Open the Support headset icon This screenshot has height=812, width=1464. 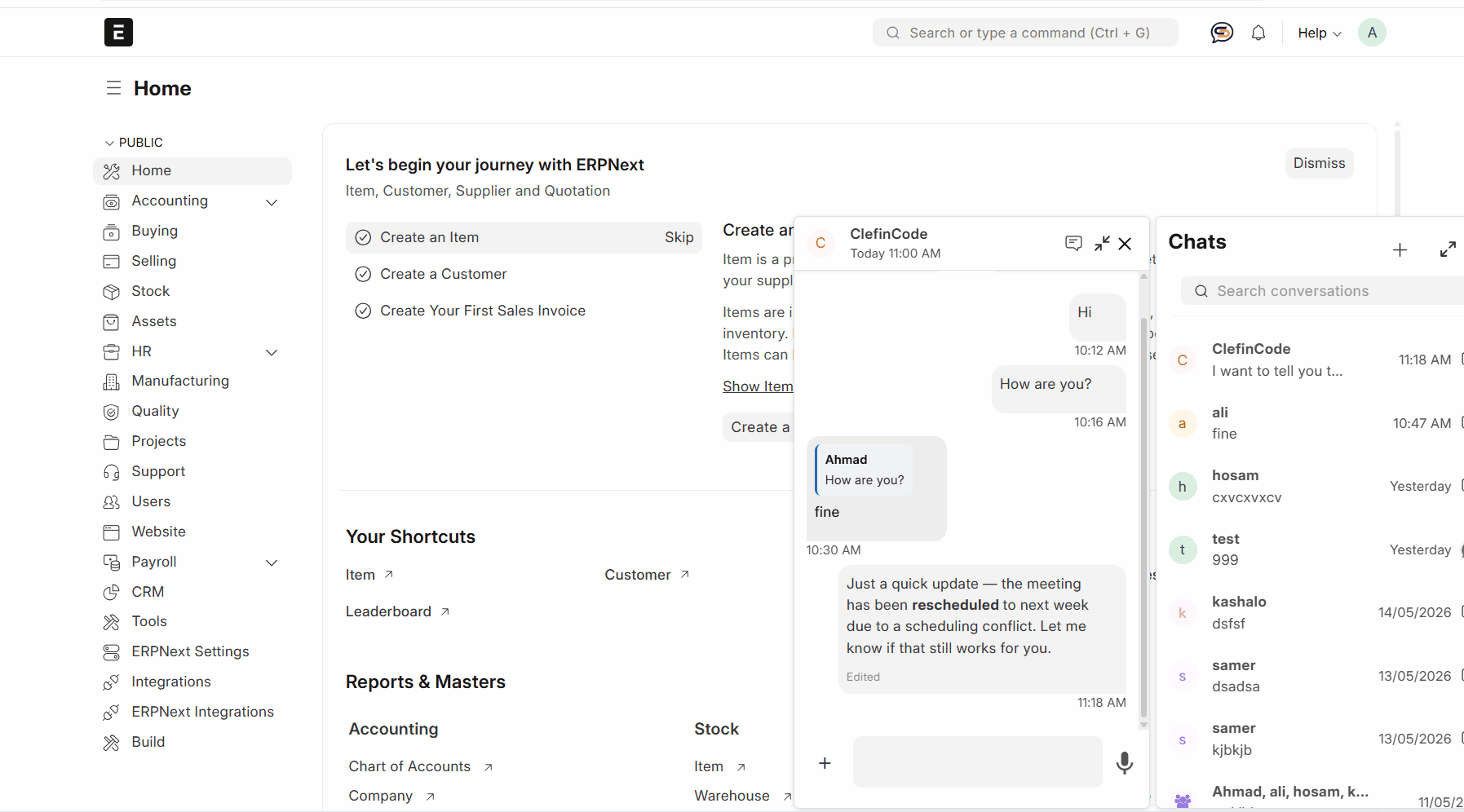click(112, 472)
